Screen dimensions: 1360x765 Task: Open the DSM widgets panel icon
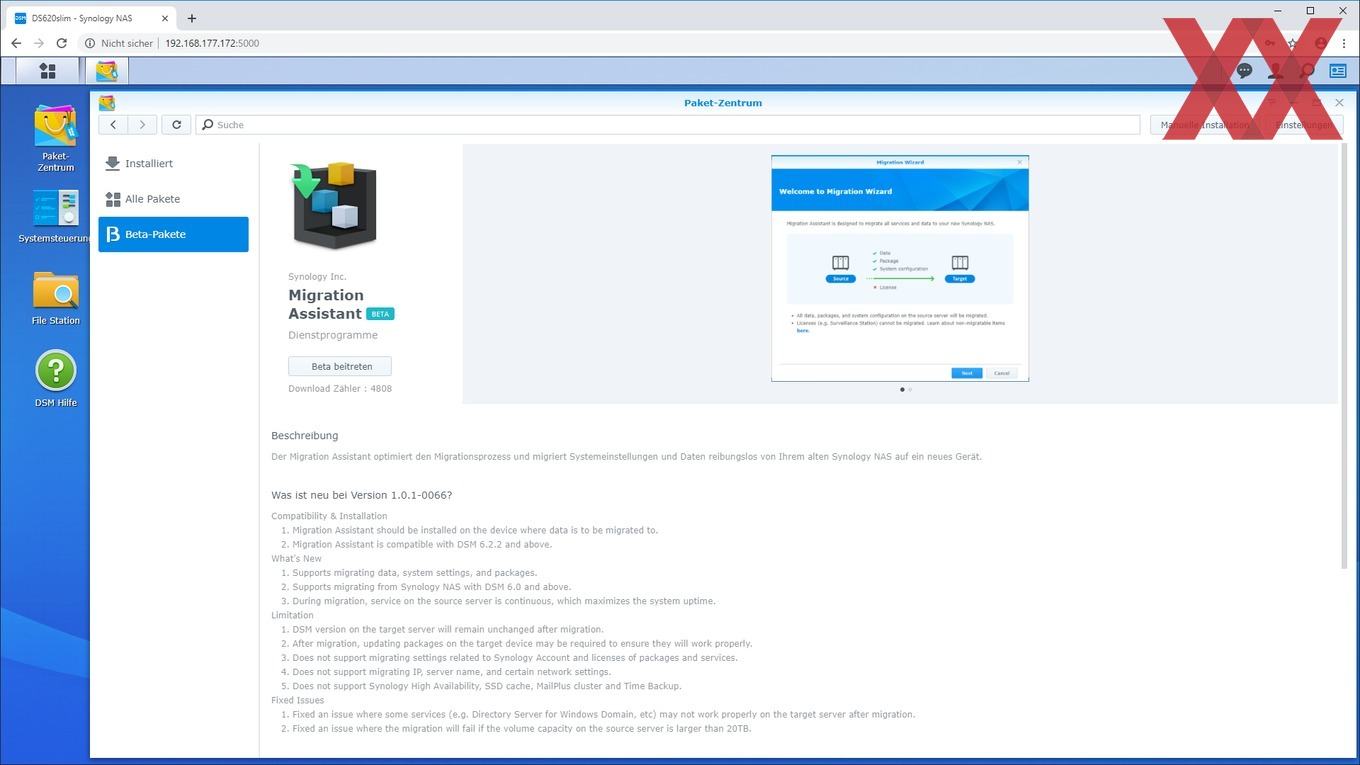tap(1338, 71)
